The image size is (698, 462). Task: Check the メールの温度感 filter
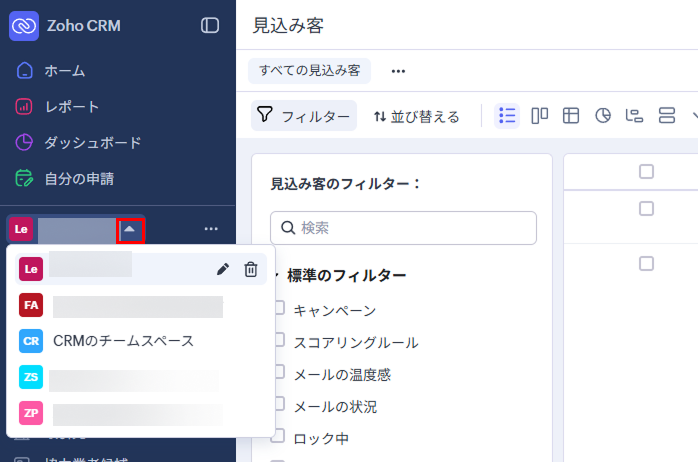coord(279,372)
